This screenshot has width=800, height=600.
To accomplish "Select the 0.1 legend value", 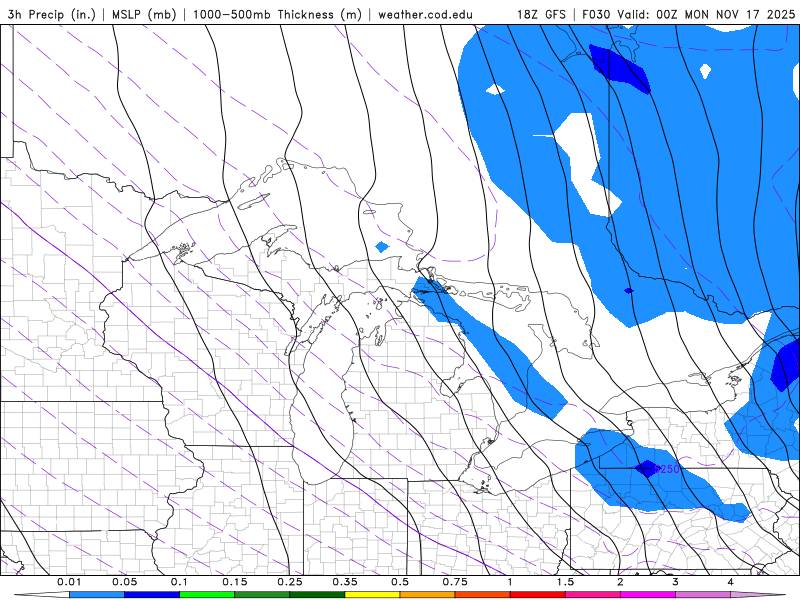I will (x=179, y=582).
